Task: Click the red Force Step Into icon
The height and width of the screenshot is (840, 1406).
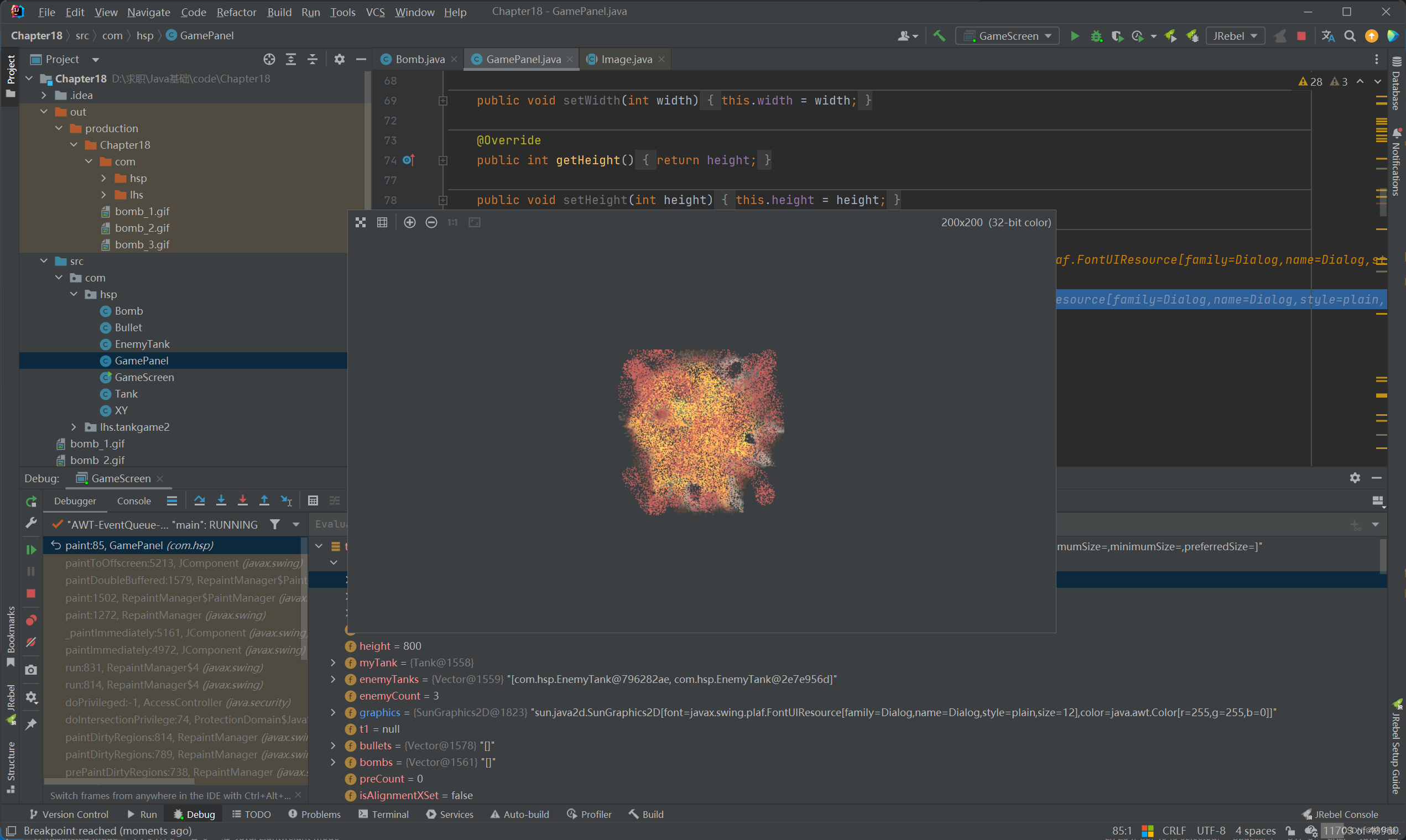Action: tap(243, 500)
